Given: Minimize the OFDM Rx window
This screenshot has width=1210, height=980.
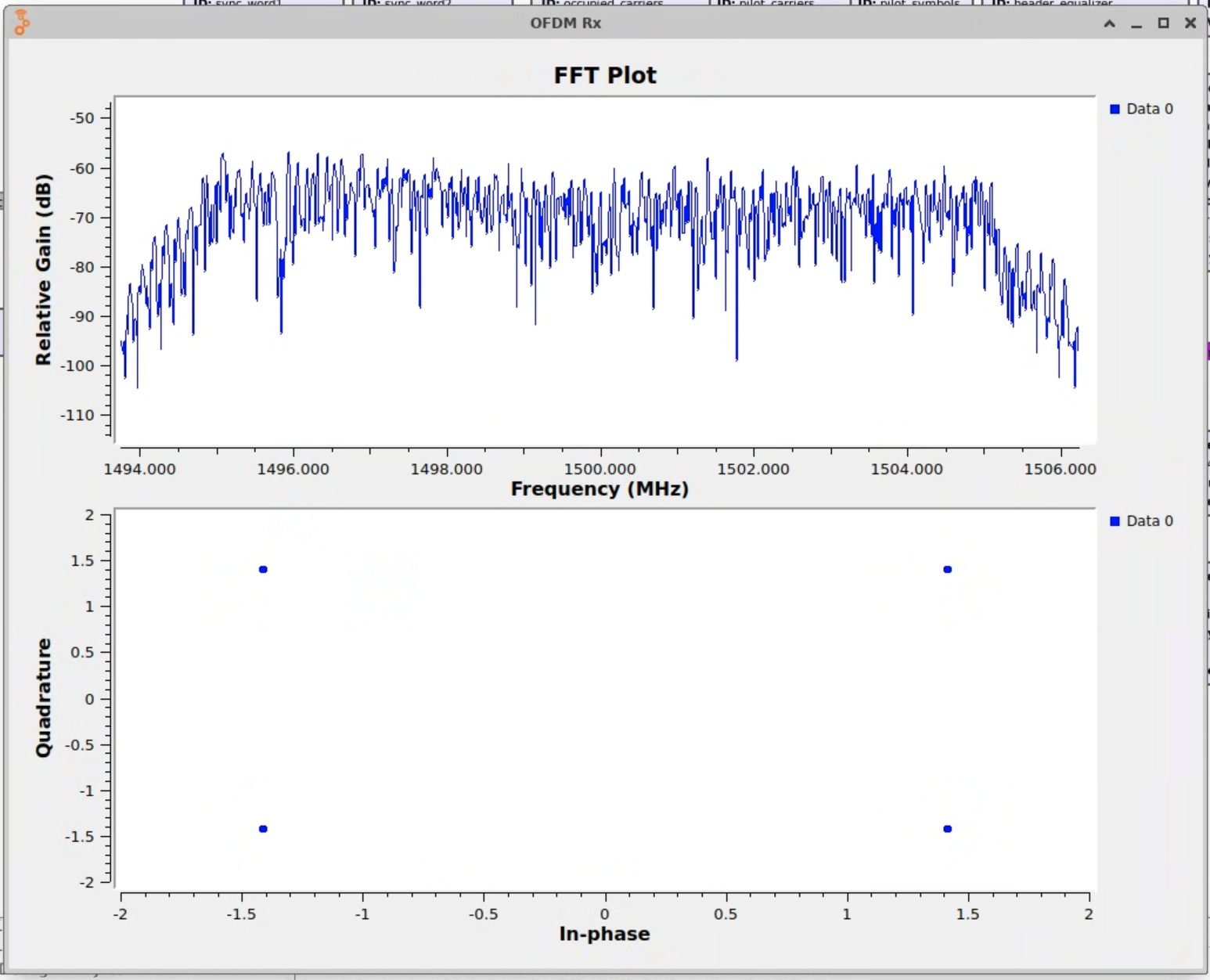Looking at the screenshot, I should click(x=1136, y=23).
